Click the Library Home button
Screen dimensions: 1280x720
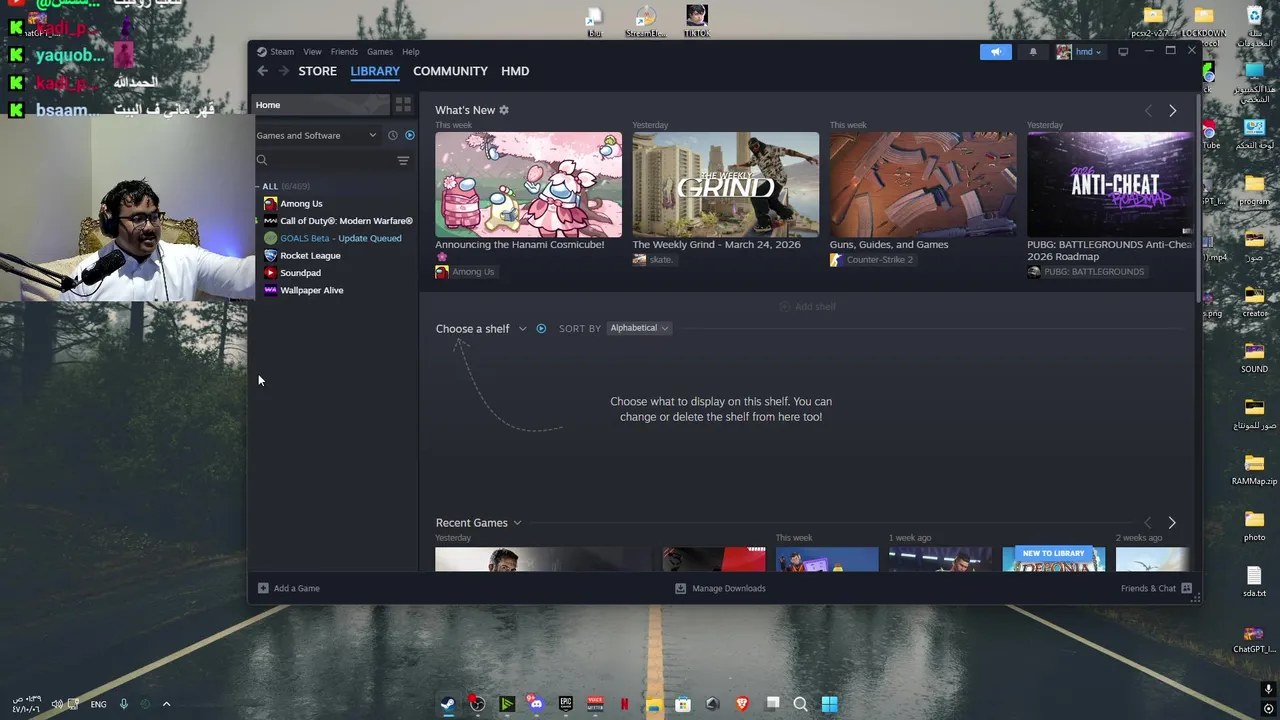[x=320, y=105]
